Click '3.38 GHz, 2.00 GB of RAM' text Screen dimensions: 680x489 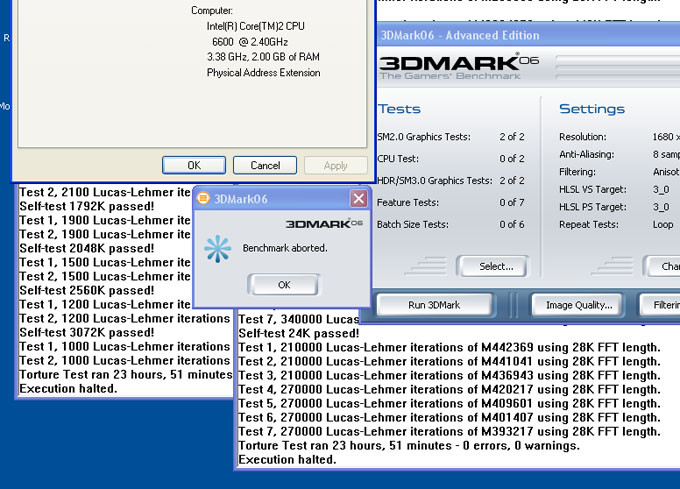click(263, 57)
